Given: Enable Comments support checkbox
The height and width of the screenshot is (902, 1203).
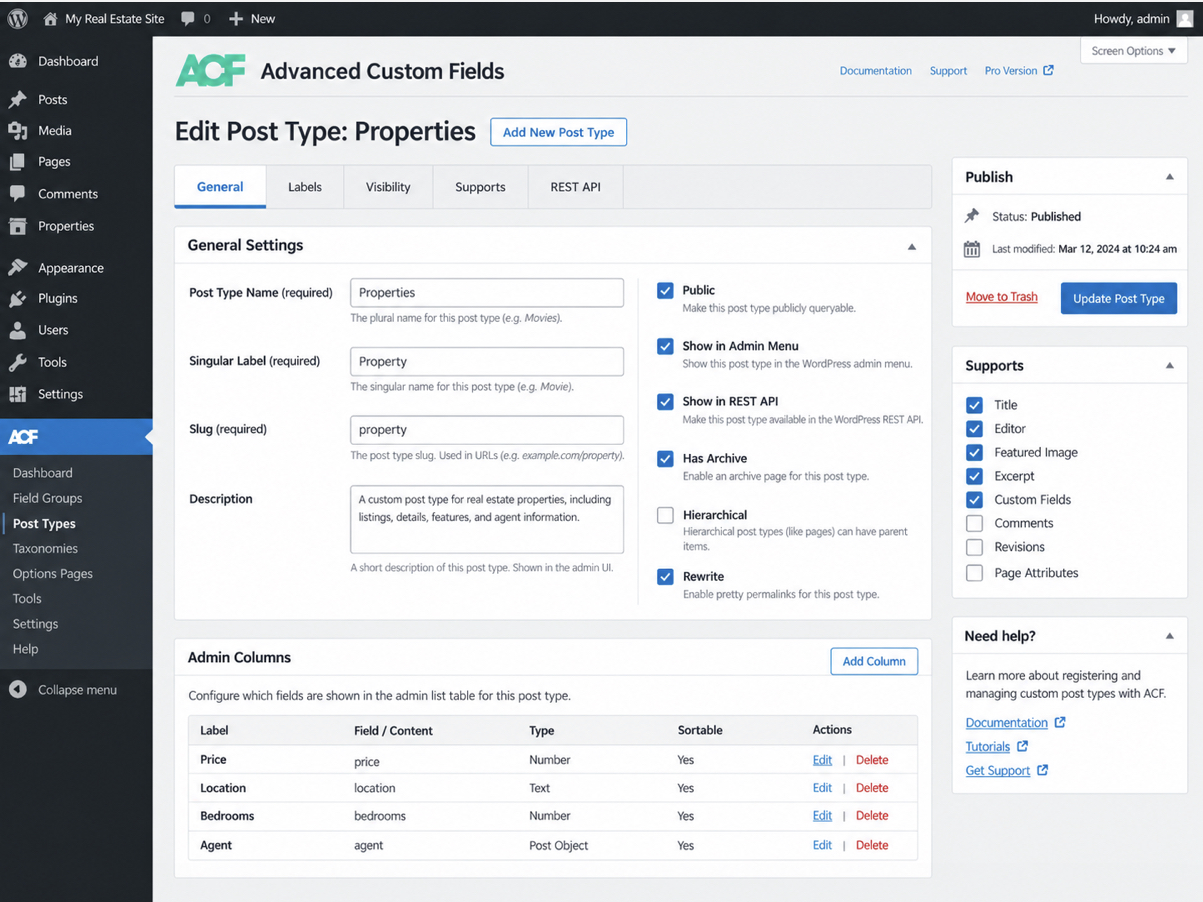Looking at the screenshot, I should point(974,523).
